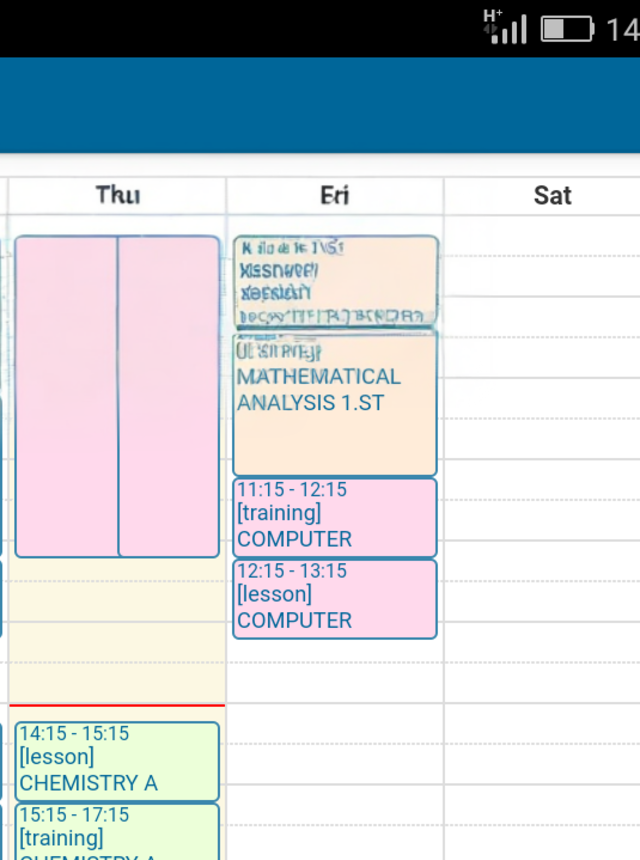Open the 11:15 - 12:15 Computer training
Viewport: 640px width, 860px height.
[x=335, y=517]
